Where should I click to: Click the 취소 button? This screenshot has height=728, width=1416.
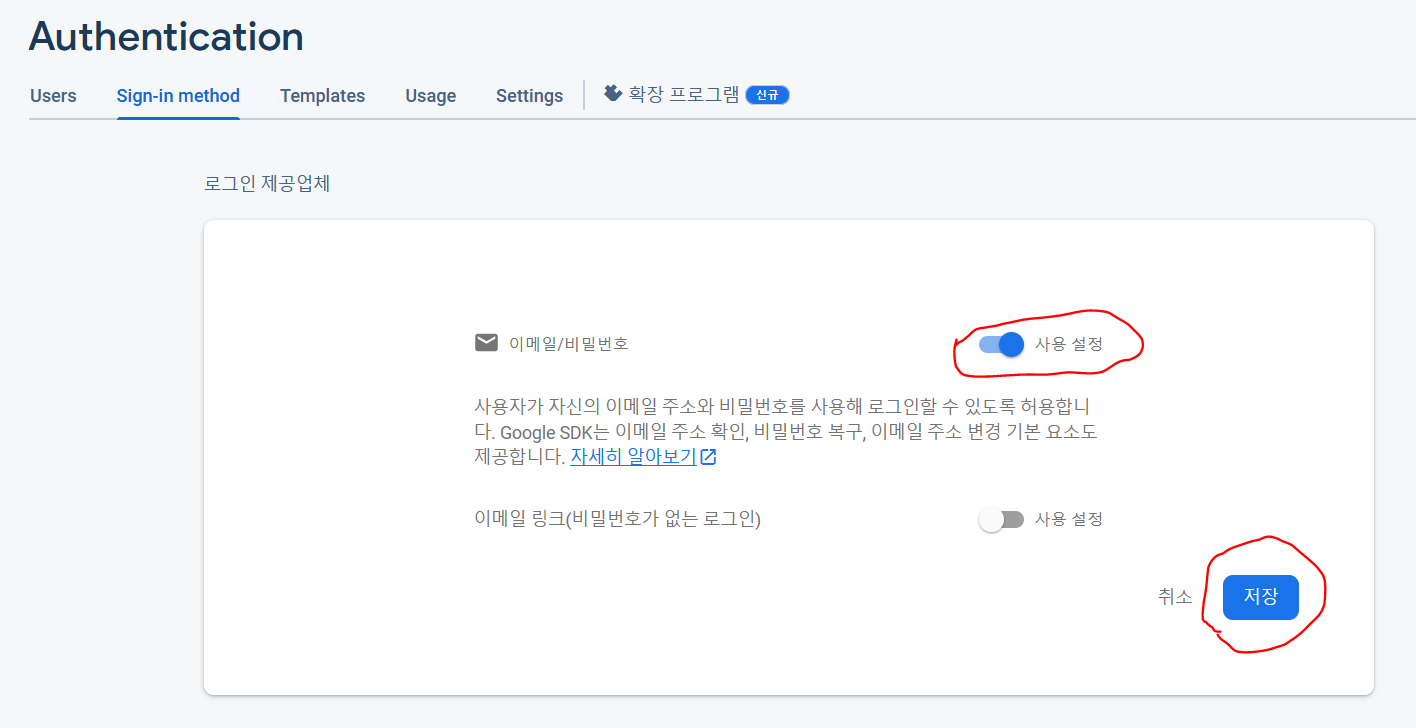1175,597
